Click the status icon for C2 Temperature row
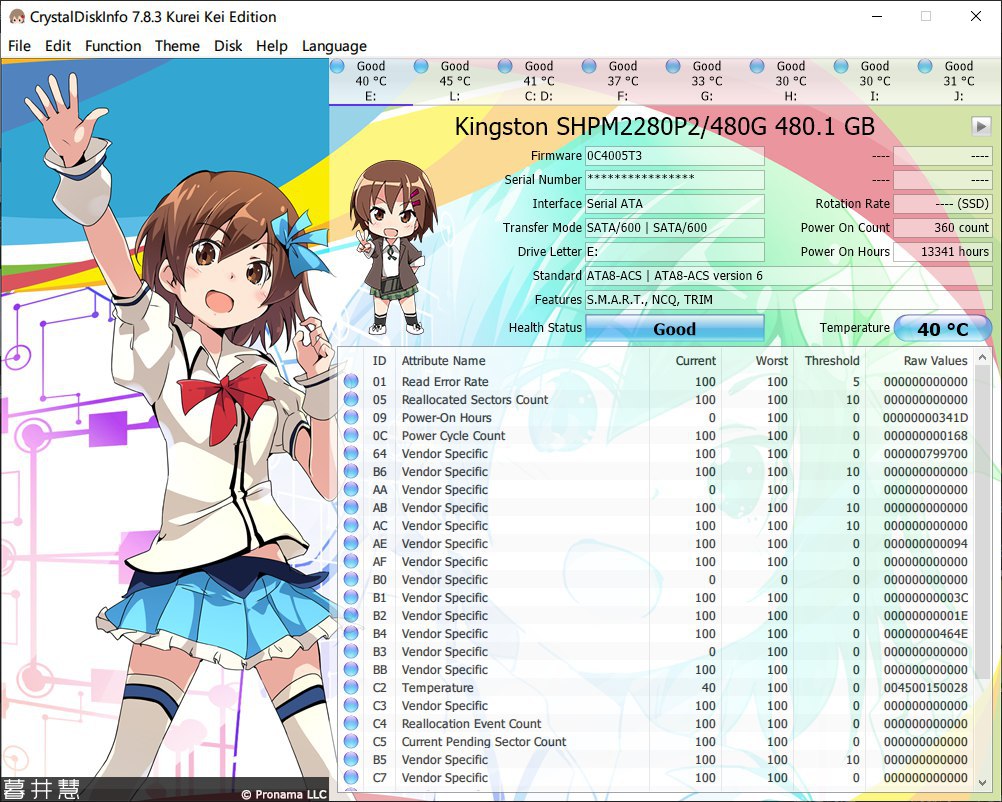 351,688
